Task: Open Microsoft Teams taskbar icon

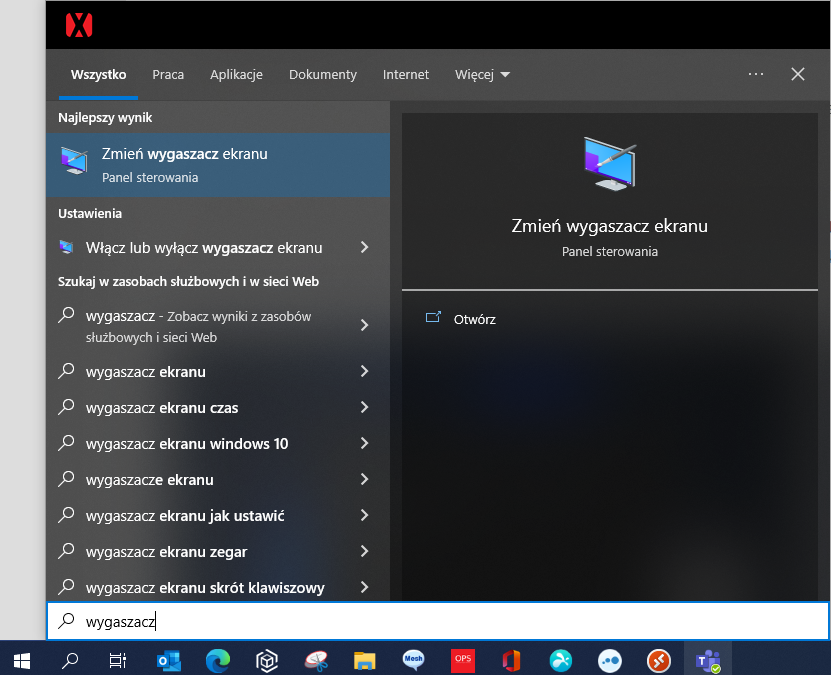Action: pyautogui.click(x=708, y=661)
